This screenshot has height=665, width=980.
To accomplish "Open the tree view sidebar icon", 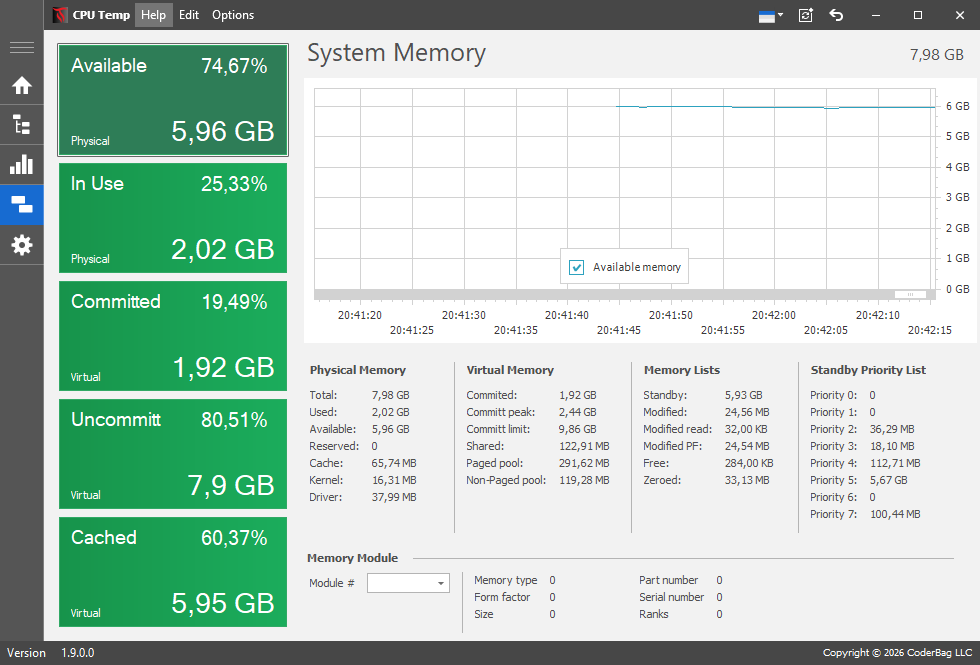I will pyautogui.click(x=22, y=125).
